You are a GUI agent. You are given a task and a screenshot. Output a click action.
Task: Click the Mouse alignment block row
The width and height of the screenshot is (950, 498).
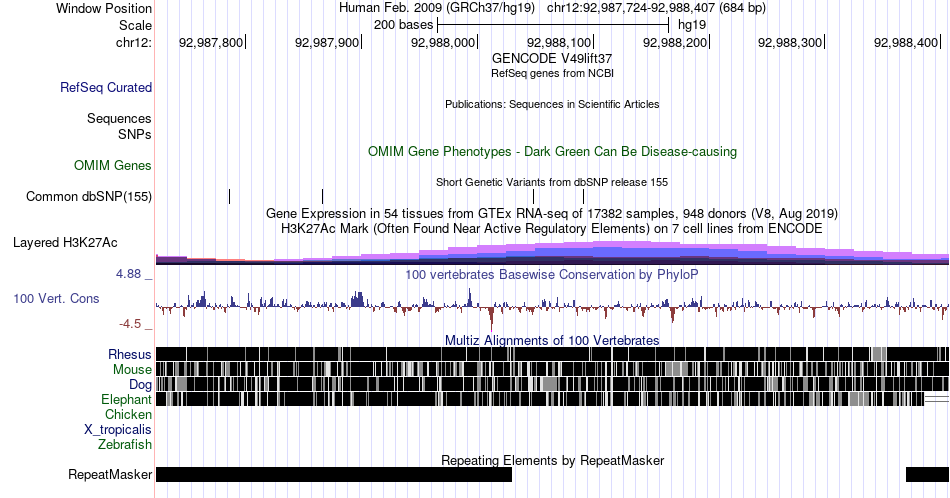553,369
